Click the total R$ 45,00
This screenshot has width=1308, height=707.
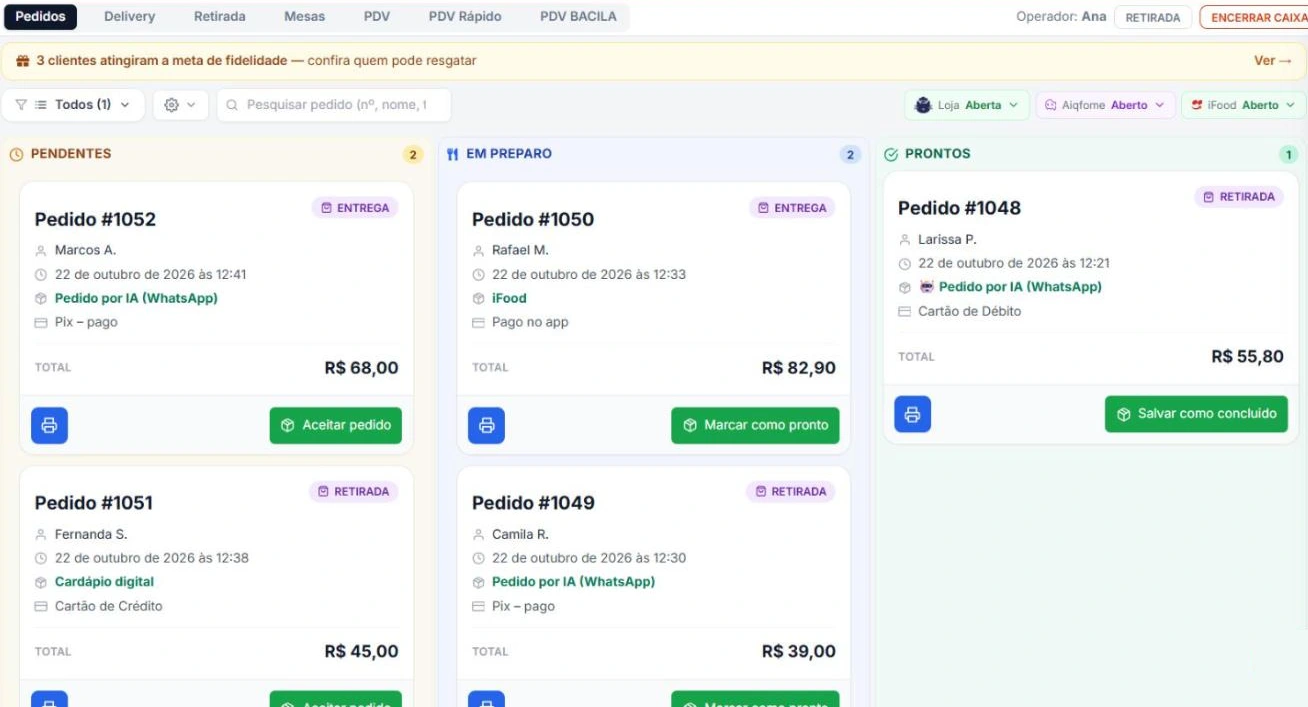coord(361,652)
